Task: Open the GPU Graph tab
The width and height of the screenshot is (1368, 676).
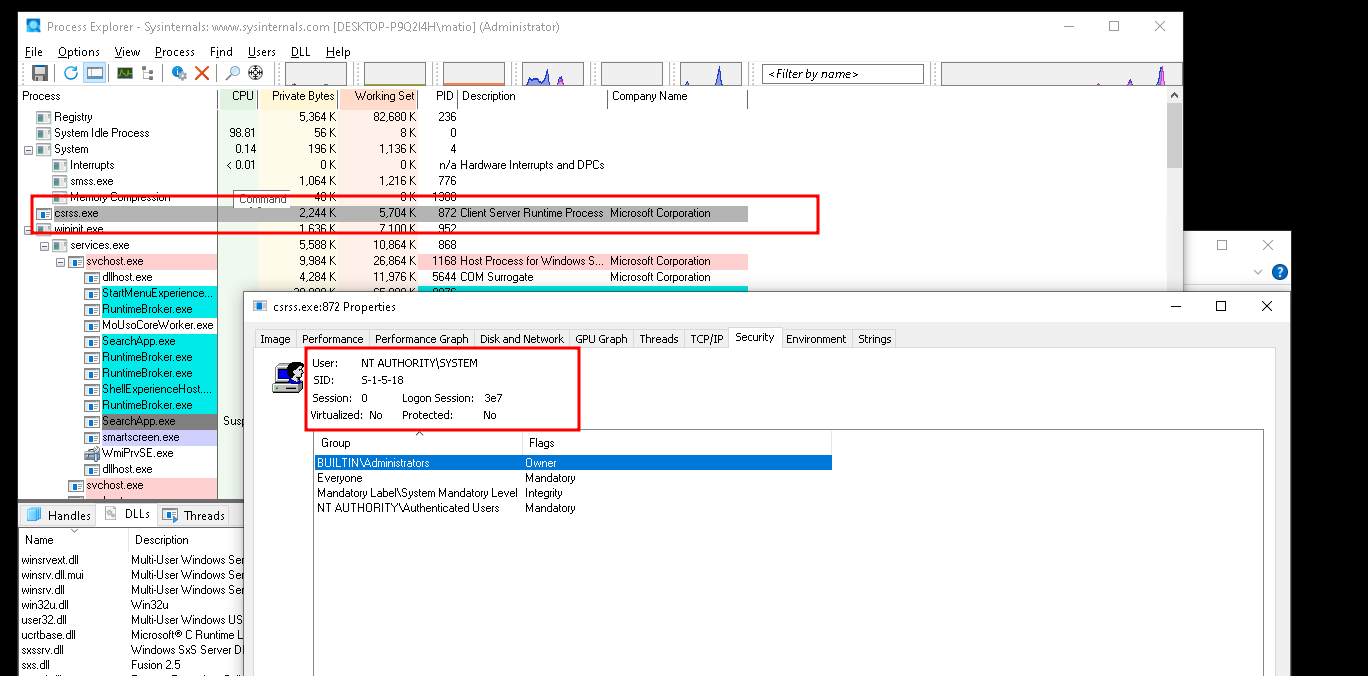Action: 601,339
